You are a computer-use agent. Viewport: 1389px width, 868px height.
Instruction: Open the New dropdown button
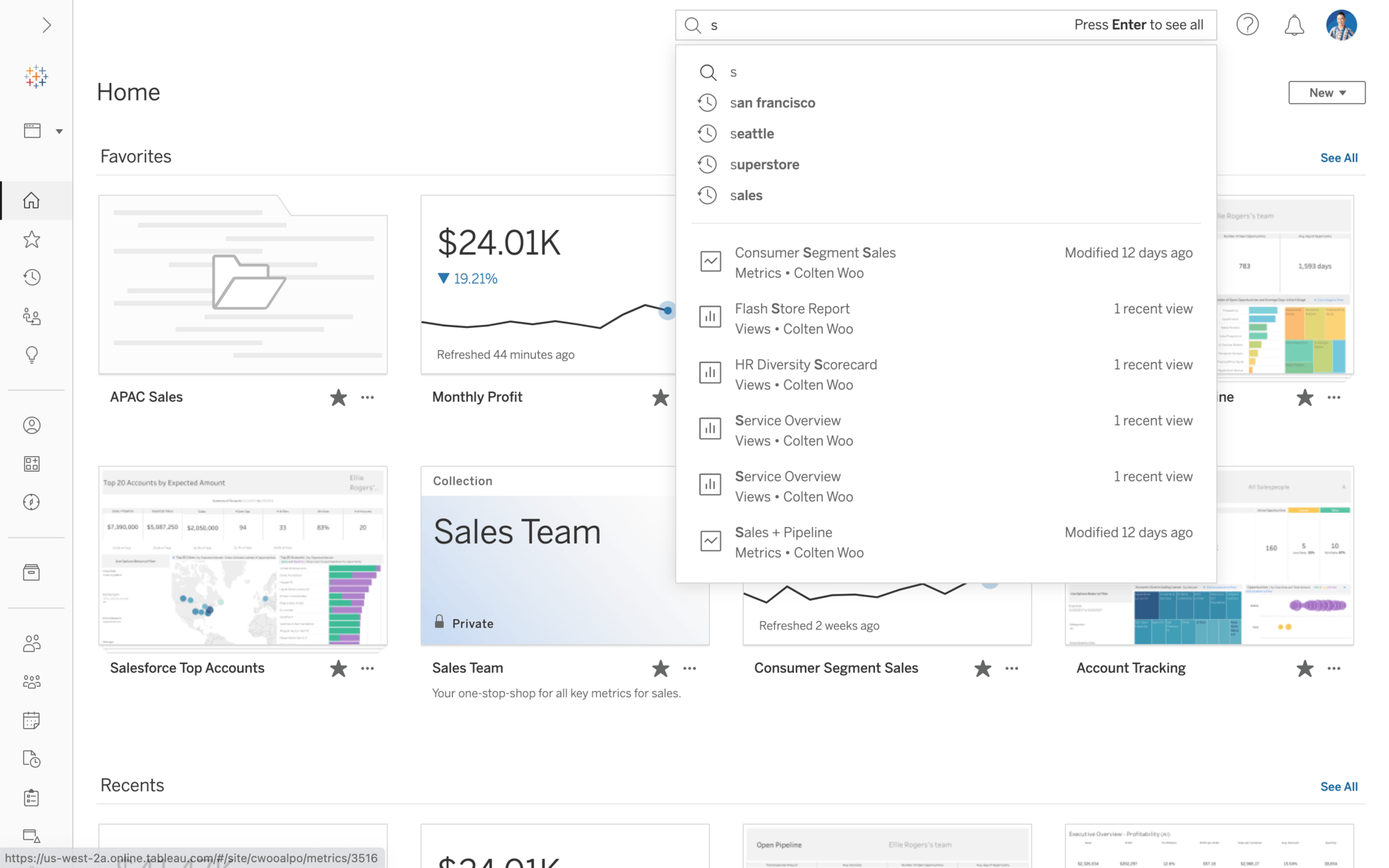click(x=1326, y=92)
